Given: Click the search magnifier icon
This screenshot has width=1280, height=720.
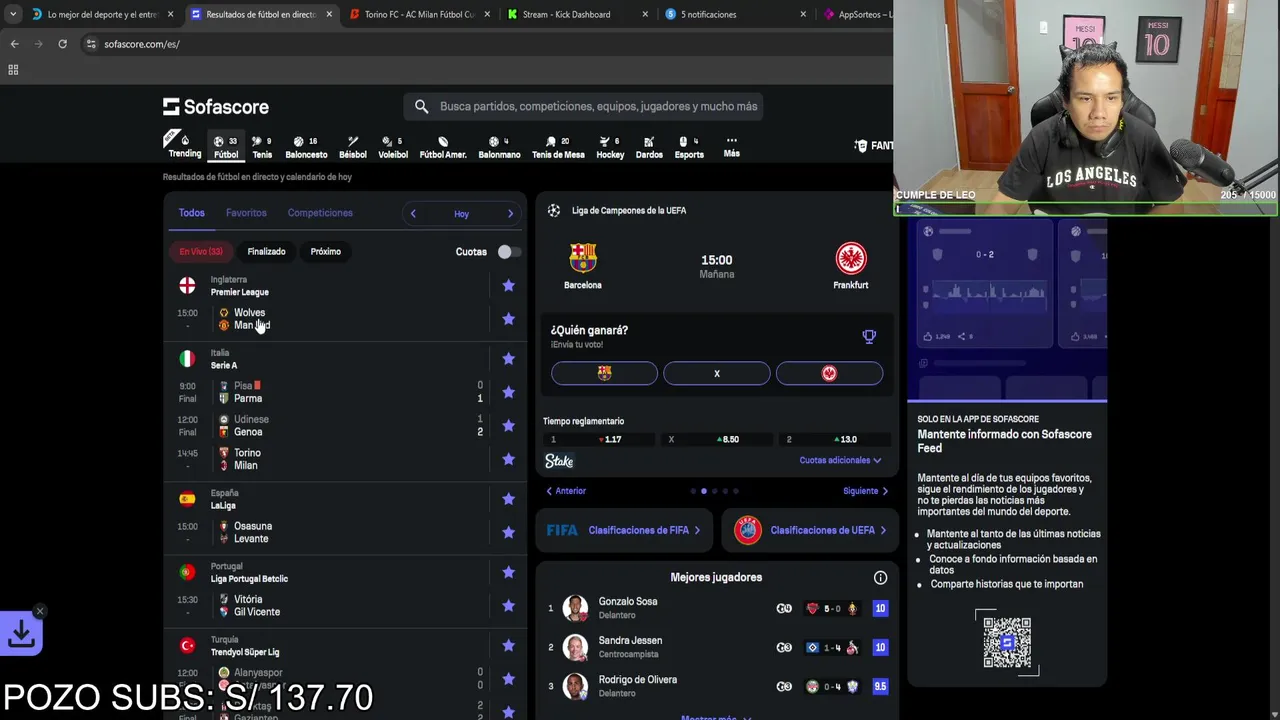Looking at the screenshot, I should click(421, 106).
